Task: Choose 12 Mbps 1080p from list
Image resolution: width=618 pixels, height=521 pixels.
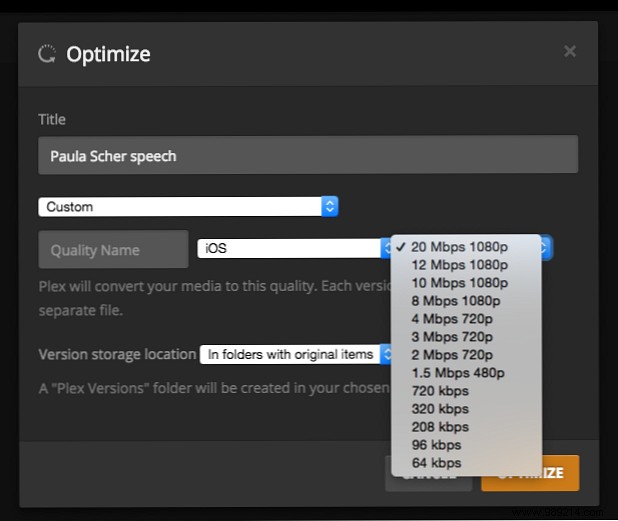Action: pyautogui.click(x=466, y=265)
